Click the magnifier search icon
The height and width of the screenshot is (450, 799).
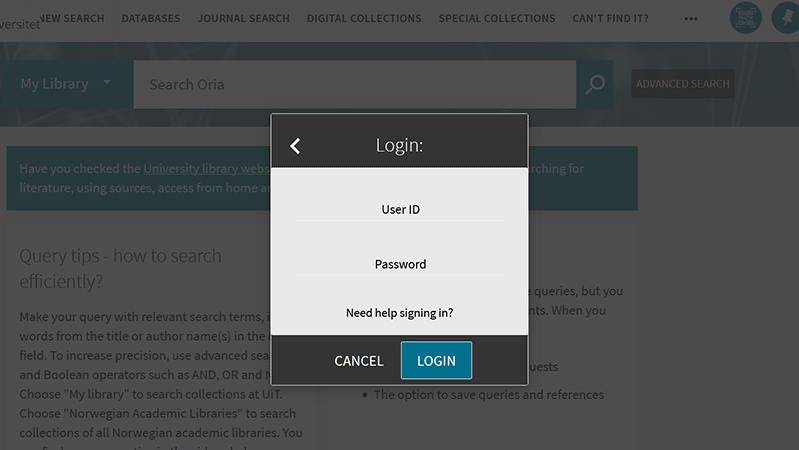pos(595,85)
